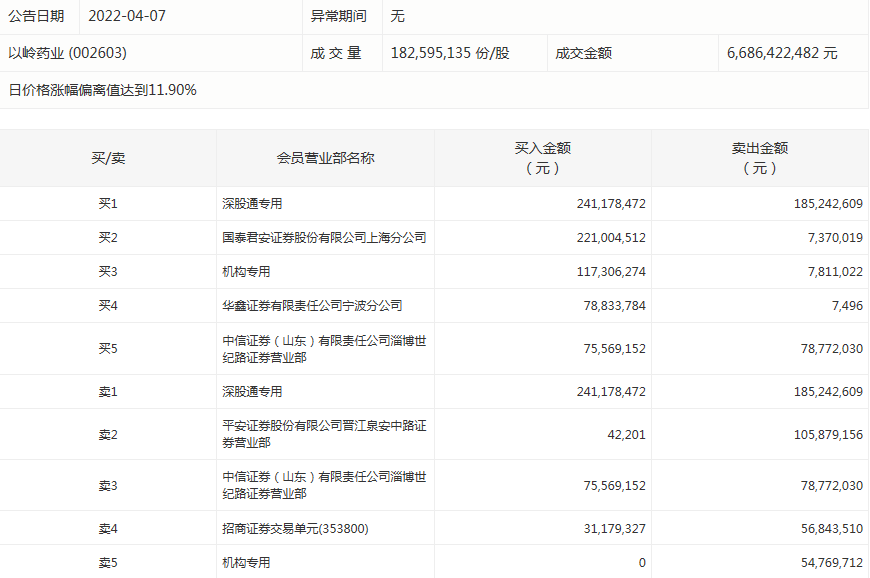Click the 公告日期 label
The width and height of the screenshot is (870, 578).
(x=36, y=16)
